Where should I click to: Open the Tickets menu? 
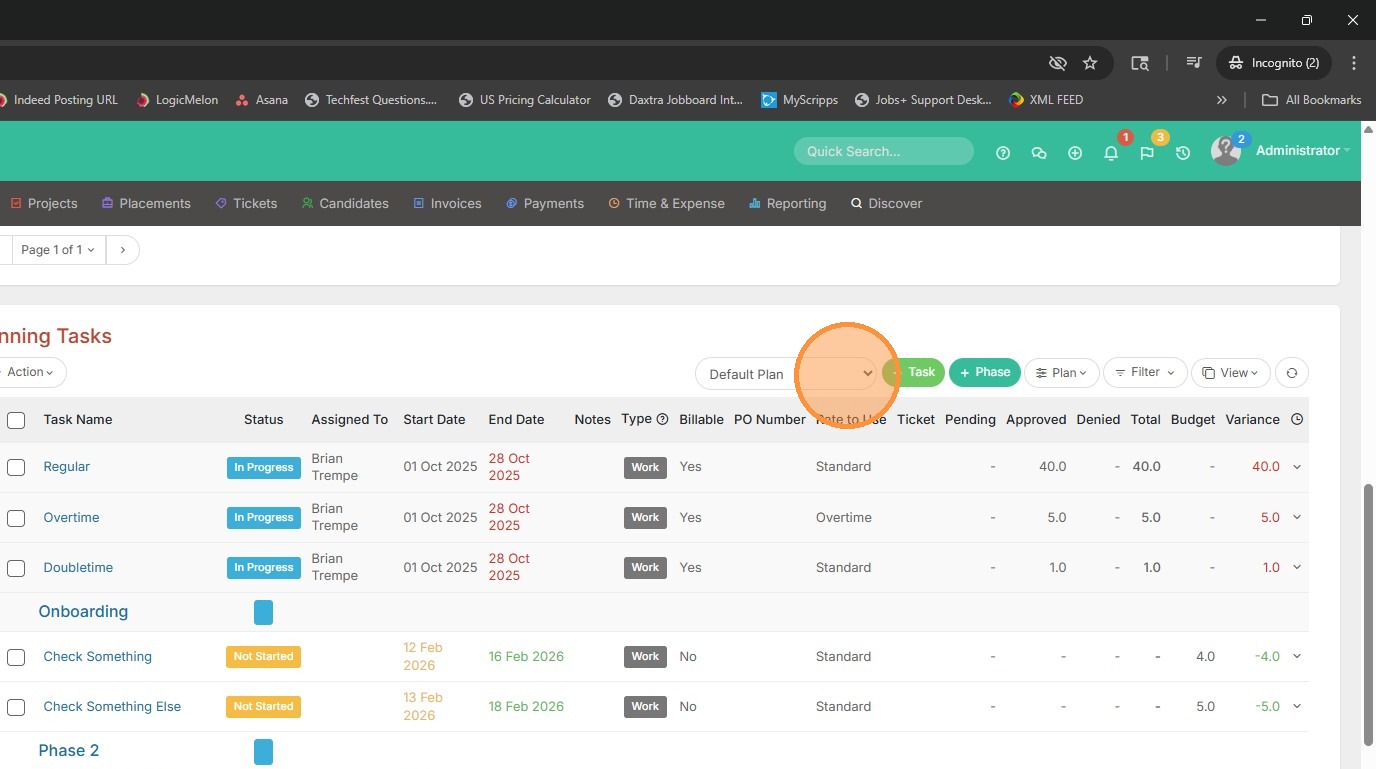(246, 204)
